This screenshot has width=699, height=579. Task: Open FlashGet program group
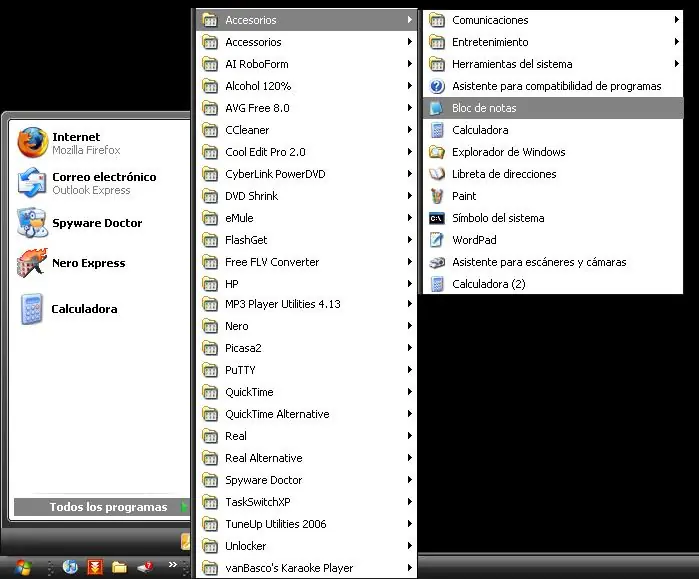click(307, 240)
